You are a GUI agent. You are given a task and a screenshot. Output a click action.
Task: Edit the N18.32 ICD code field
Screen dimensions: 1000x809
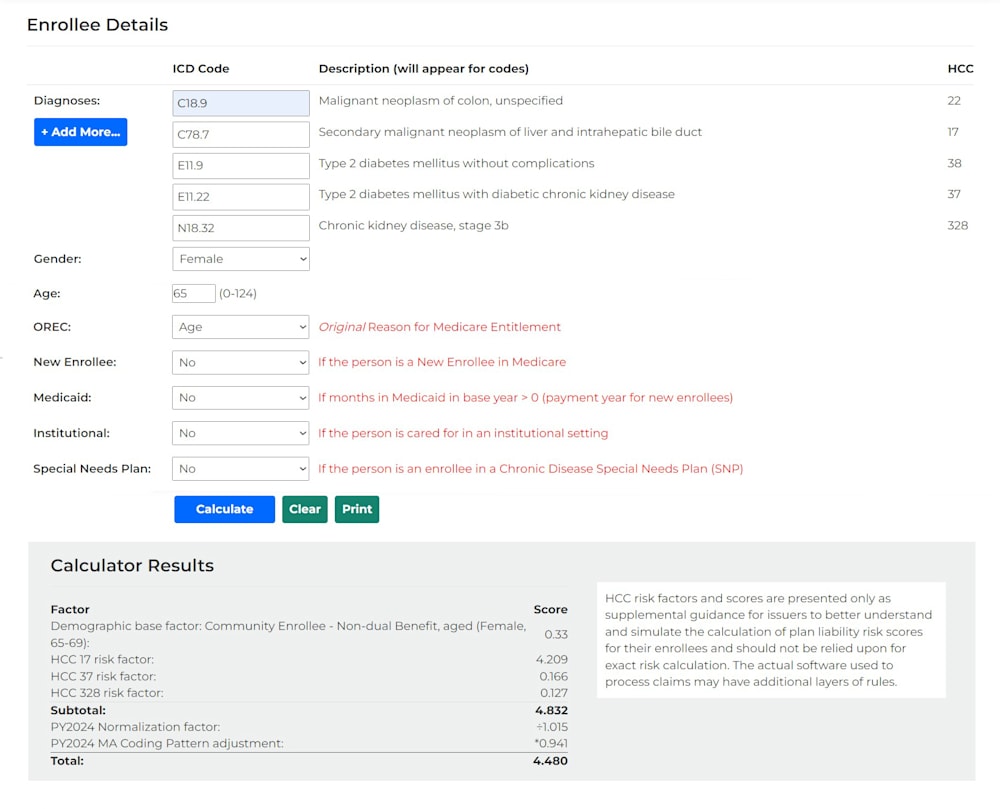click(241, 228)
